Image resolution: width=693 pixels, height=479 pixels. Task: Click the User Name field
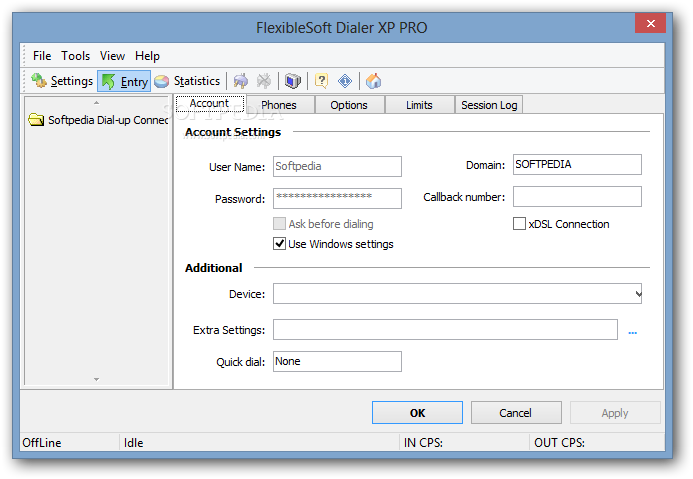(x=337, y=167)
